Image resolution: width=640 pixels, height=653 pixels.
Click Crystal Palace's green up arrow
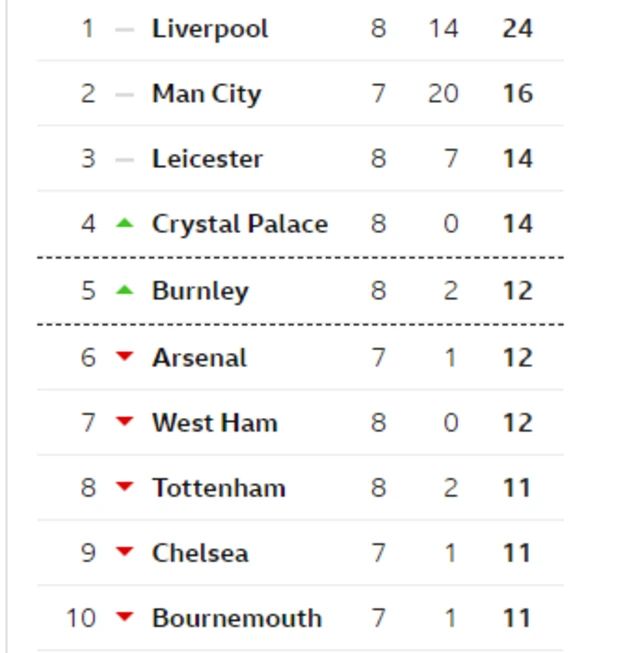tap(124, 224)
